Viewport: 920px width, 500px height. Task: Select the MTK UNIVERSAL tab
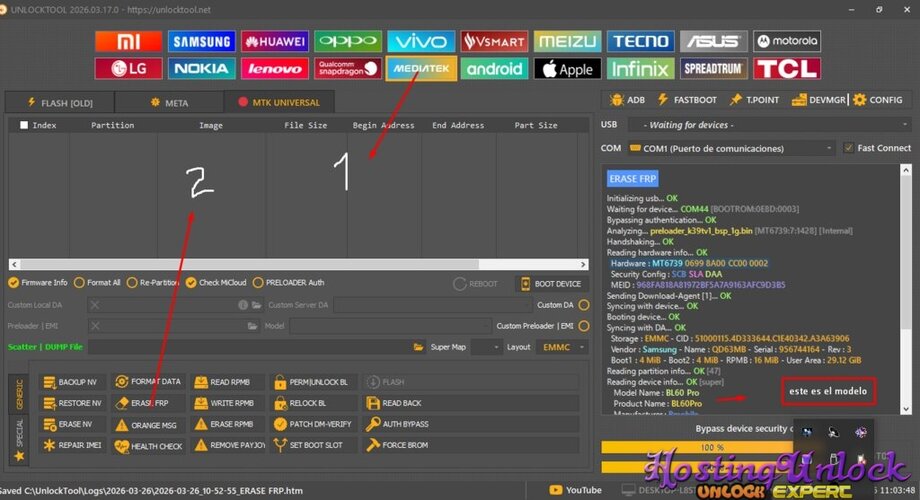(x=279, y=102)
